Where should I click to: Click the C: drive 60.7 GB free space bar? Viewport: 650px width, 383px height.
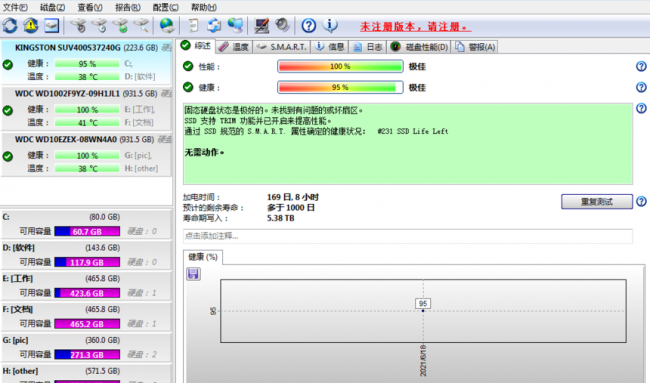click(87, 231)
